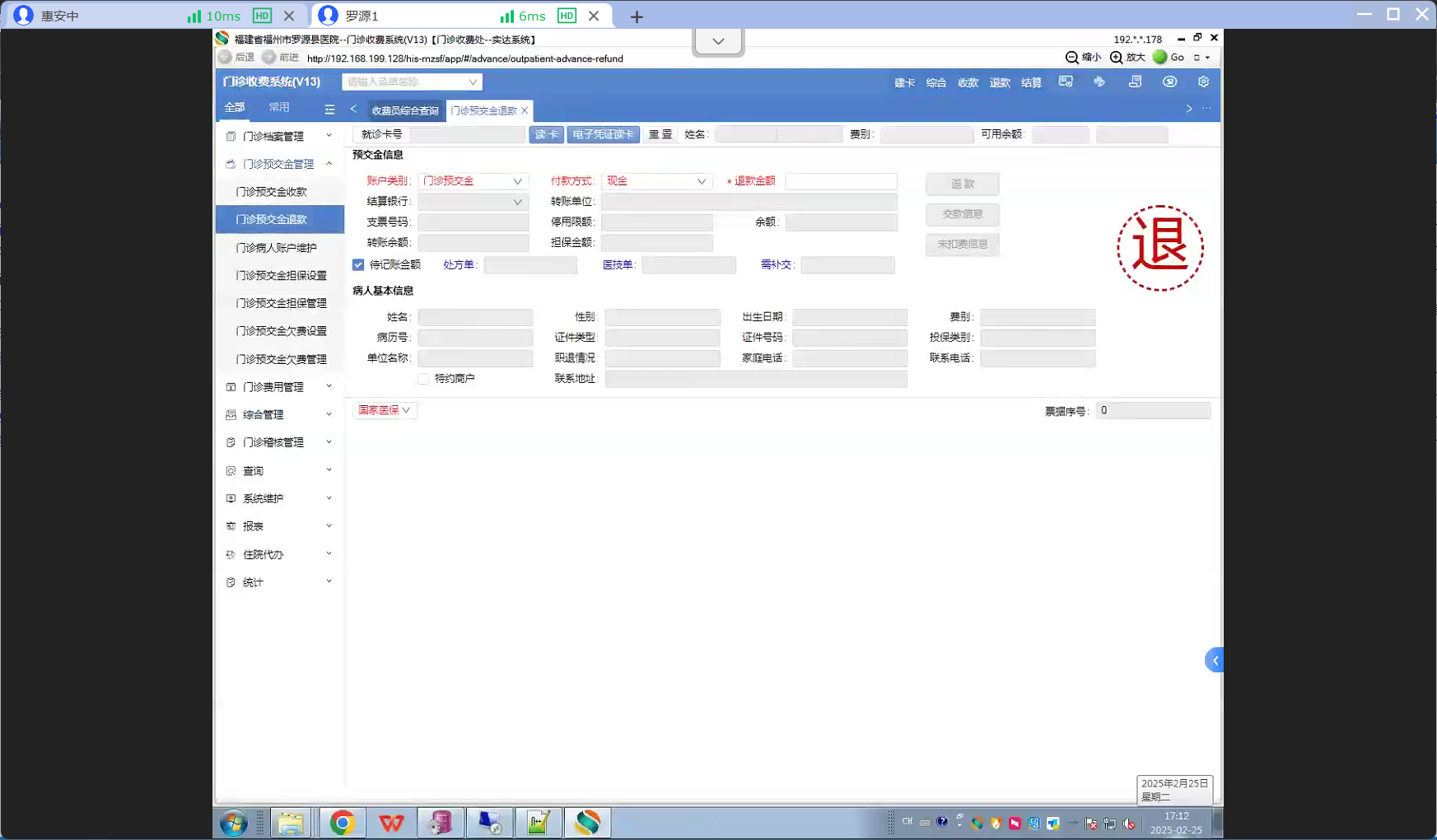
Task: Click the 门诊稽核管理 sidebar icon
Action: (x=231, y=443)
